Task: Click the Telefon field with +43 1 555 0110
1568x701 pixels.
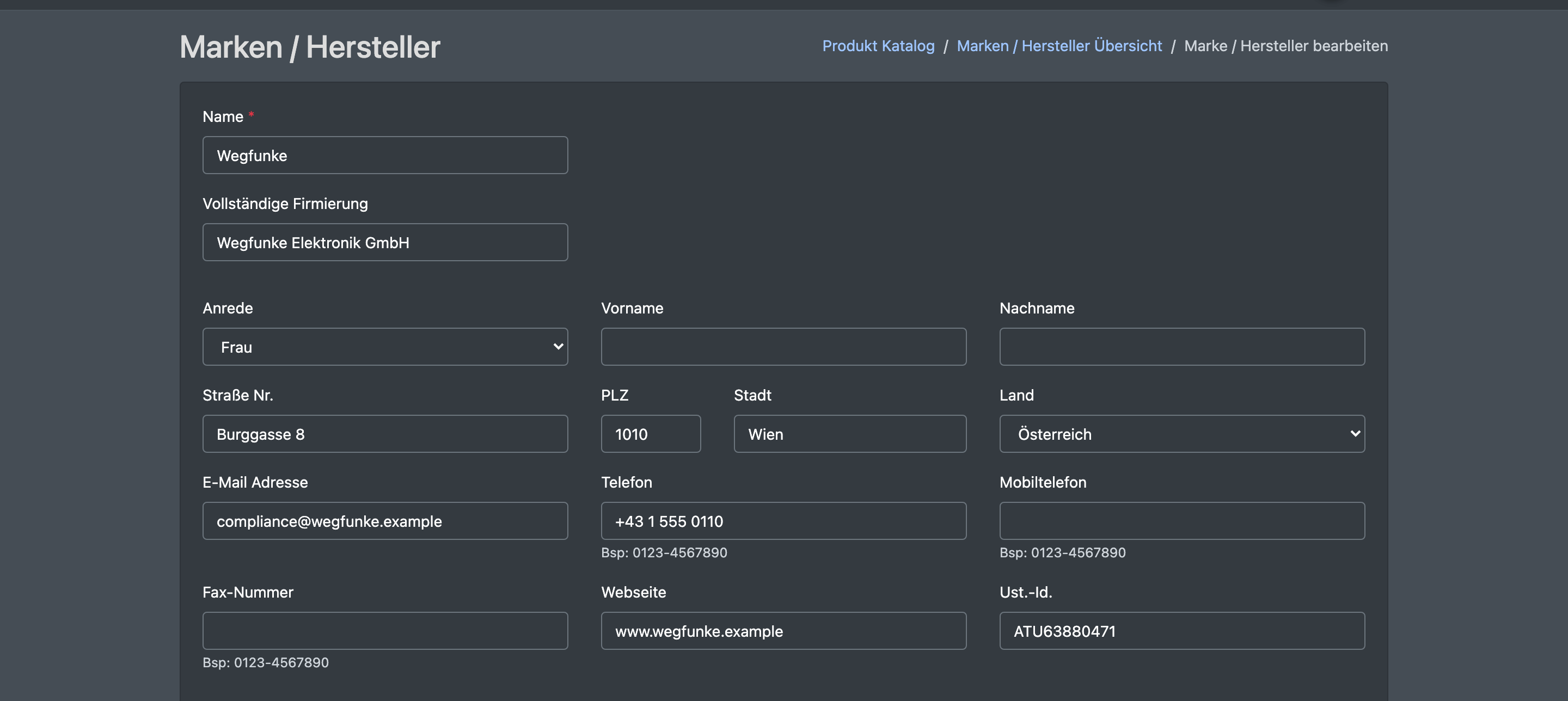Action: click(x=783, y=521)
